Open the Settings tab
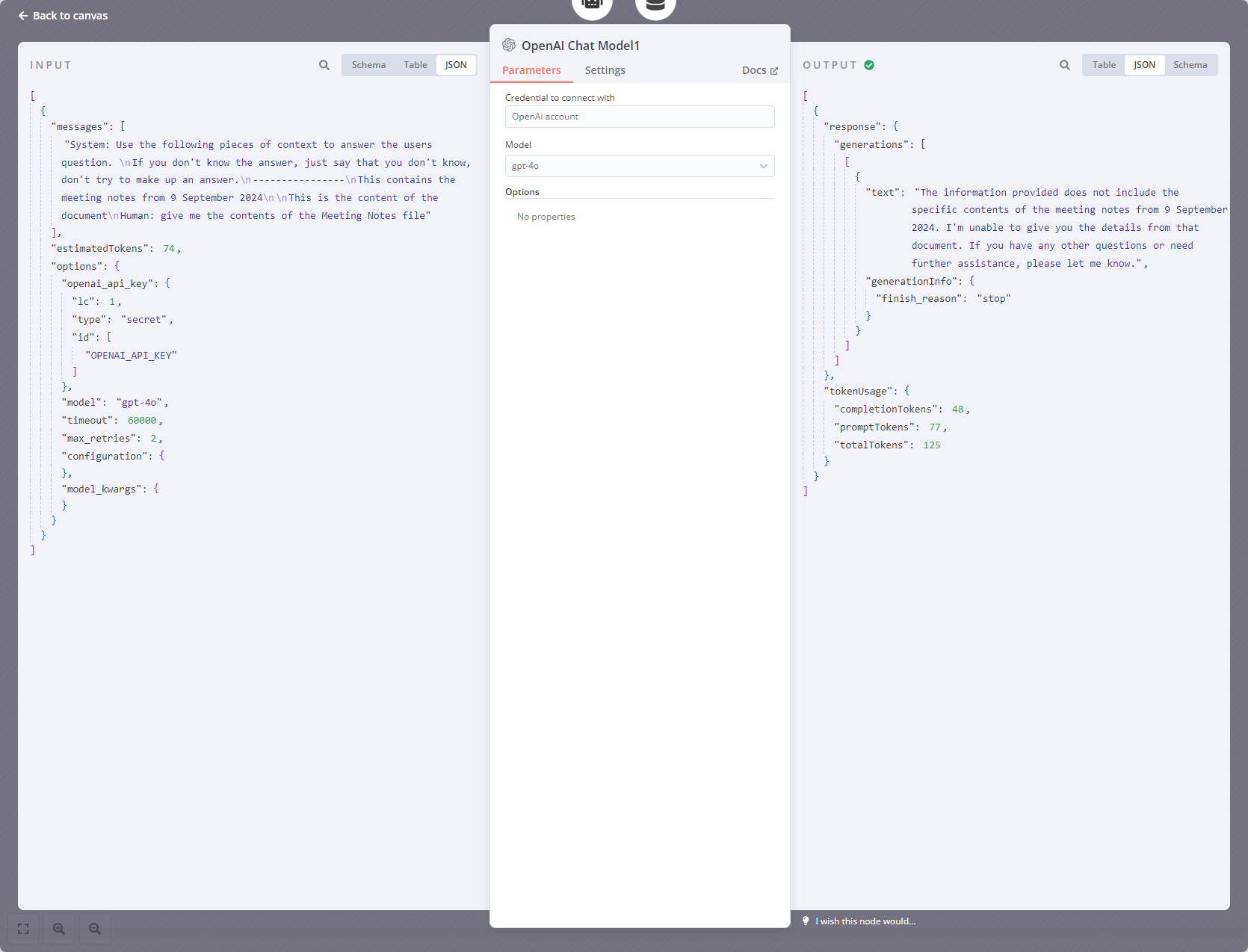The height and width of the screenshot is (952, 1248). click(x=605, y=70)
